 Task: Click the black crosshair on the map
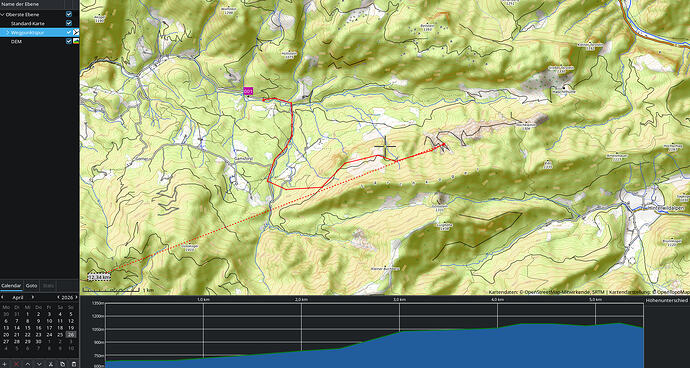(x=385, y=147)
